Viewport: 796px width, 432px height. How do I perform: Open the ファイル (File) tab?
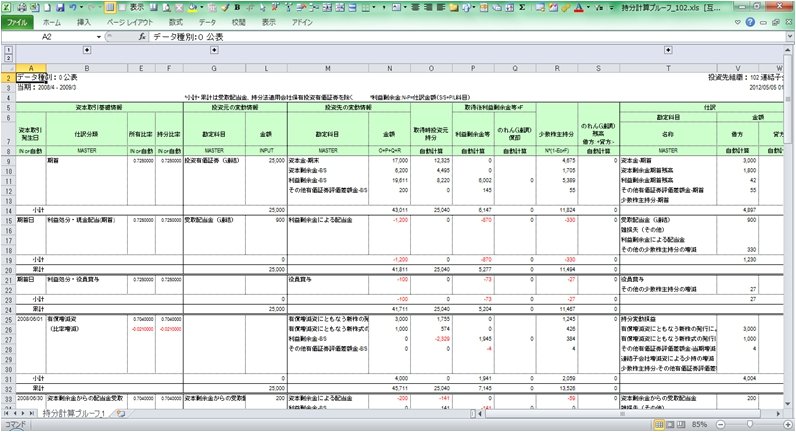tap(17, 22)
